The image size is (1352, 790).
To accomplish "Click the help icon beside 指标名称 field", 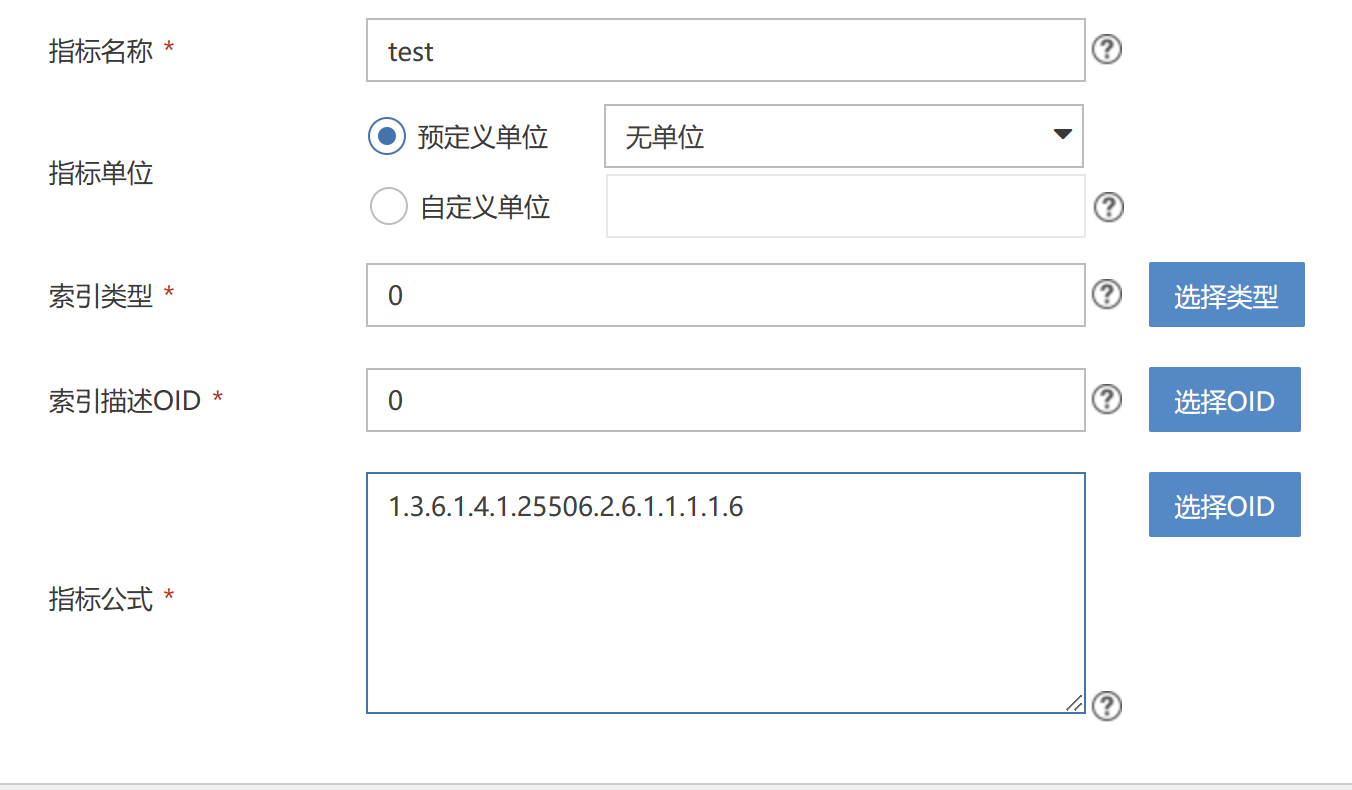I will pyautogui.click(x=1106, y=49).
